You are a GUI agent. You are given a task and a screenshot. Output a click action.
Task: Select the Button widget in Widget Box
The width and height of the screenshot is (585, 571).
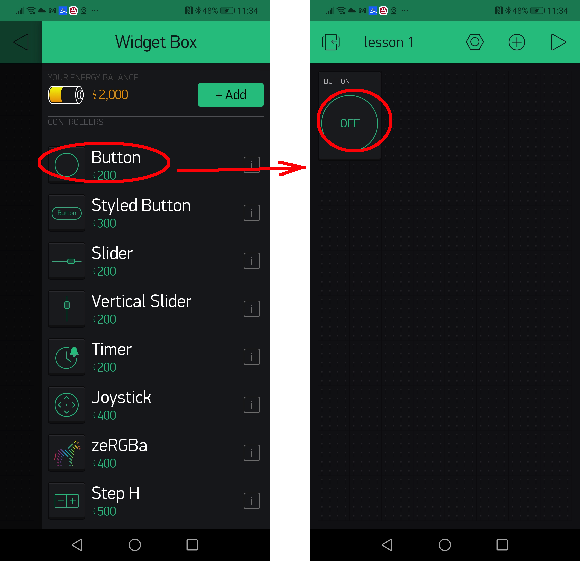(x=156, y=165)
